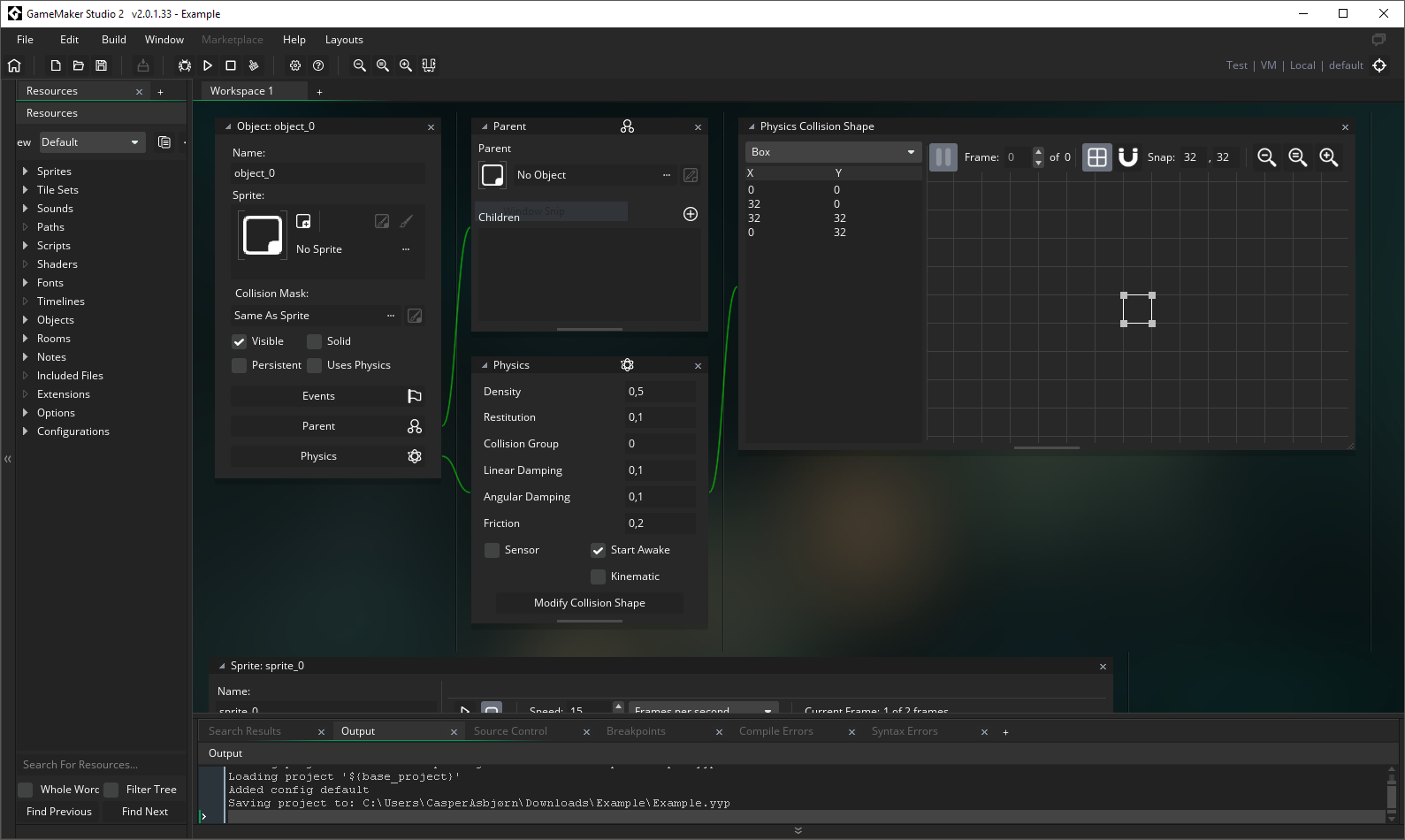Zoom out the workspace
Image resolution: width=1405 pixels, height=840 pixels.
click(360, 65)
